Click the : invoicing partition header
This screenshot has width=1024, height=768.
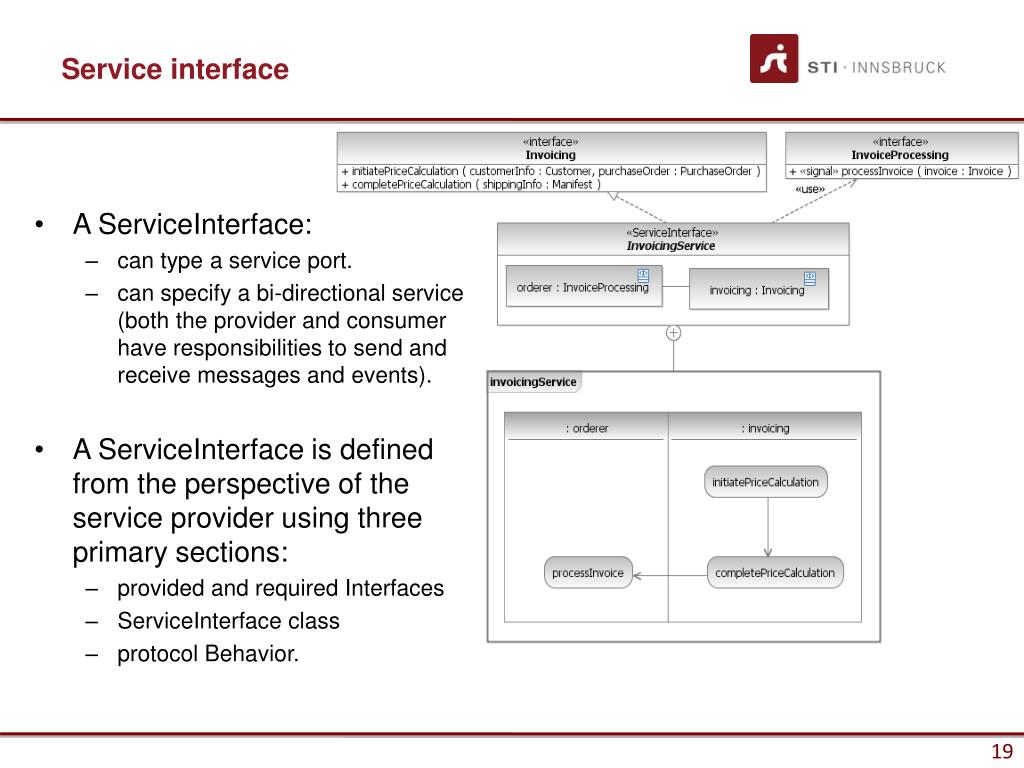tap(765, 428)
